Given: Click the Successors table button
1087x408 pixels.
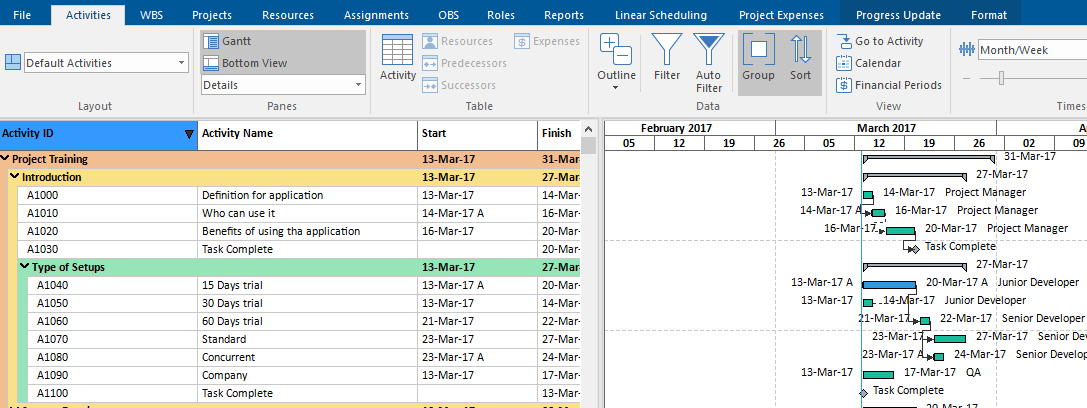Looking at the screenshot, I should (459, 85).
